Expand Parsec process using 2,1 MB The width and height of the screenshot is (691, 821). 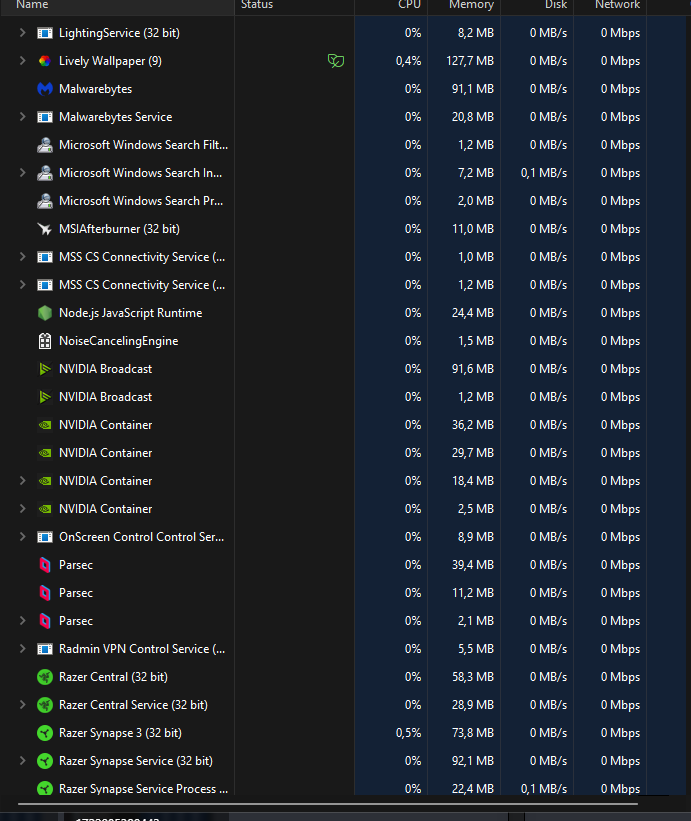23,622
